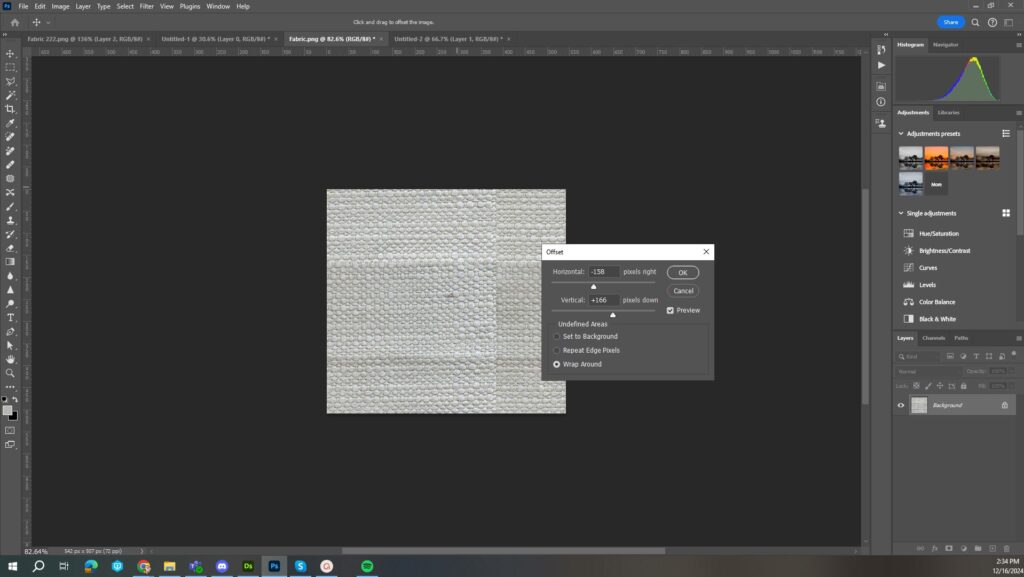
Task: Click the Color Balance adjustment icon
Action: 908,302
